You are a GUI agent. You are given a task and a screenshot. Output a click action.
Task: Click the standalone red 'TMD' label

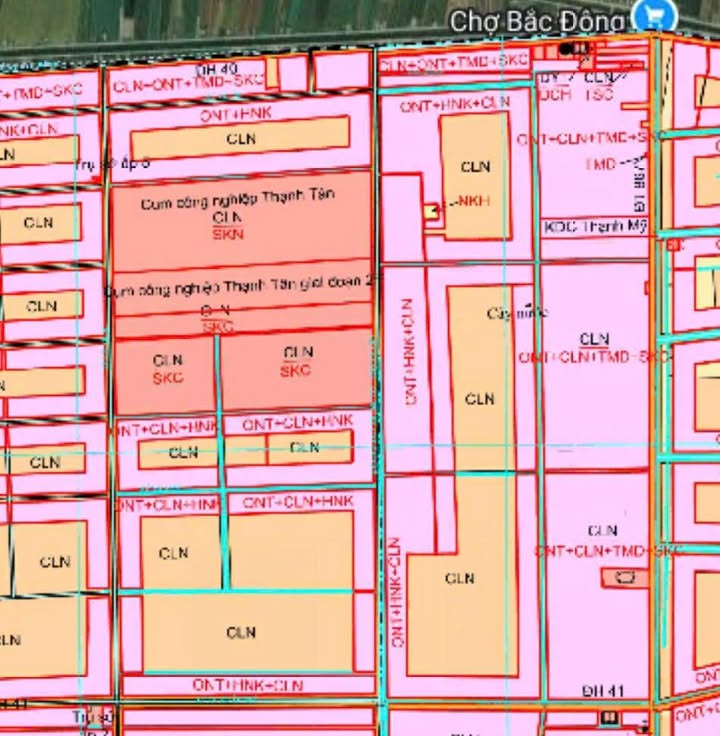tap(601, 164)
